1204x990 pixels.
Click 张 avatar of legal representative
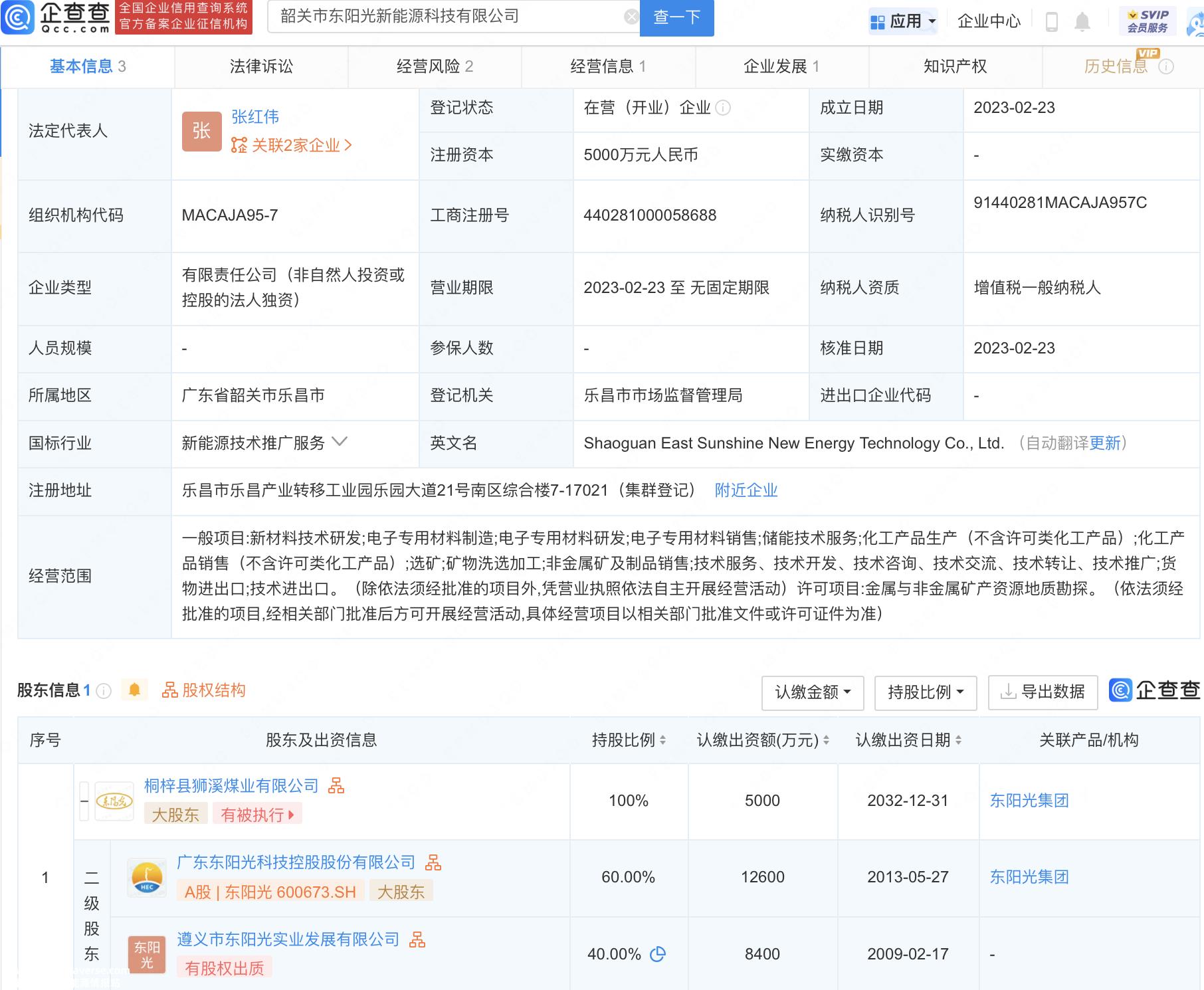(202, 131)
